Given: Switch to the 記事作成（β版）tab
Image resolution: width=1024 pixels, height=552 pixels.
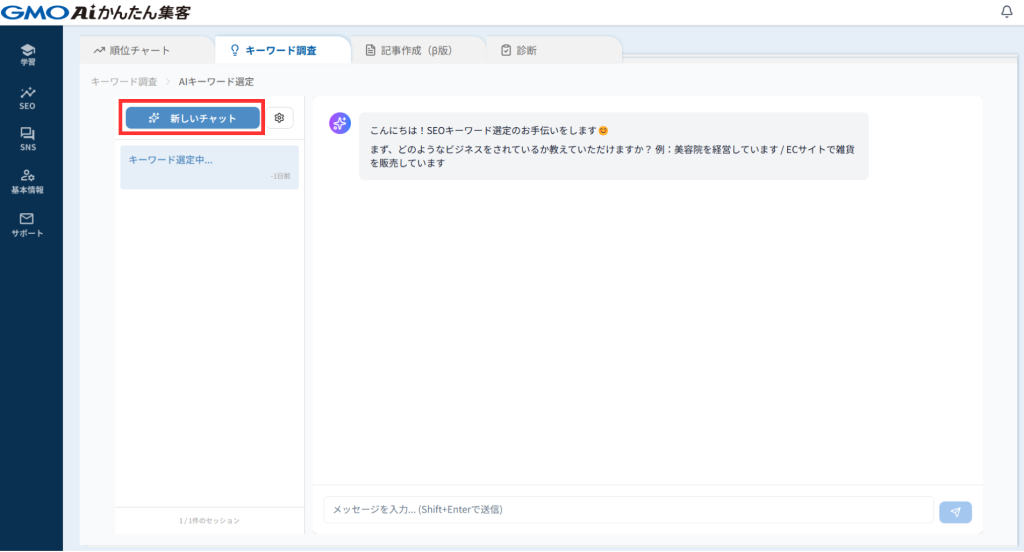Looking at the screenshot, I should 416,50.
